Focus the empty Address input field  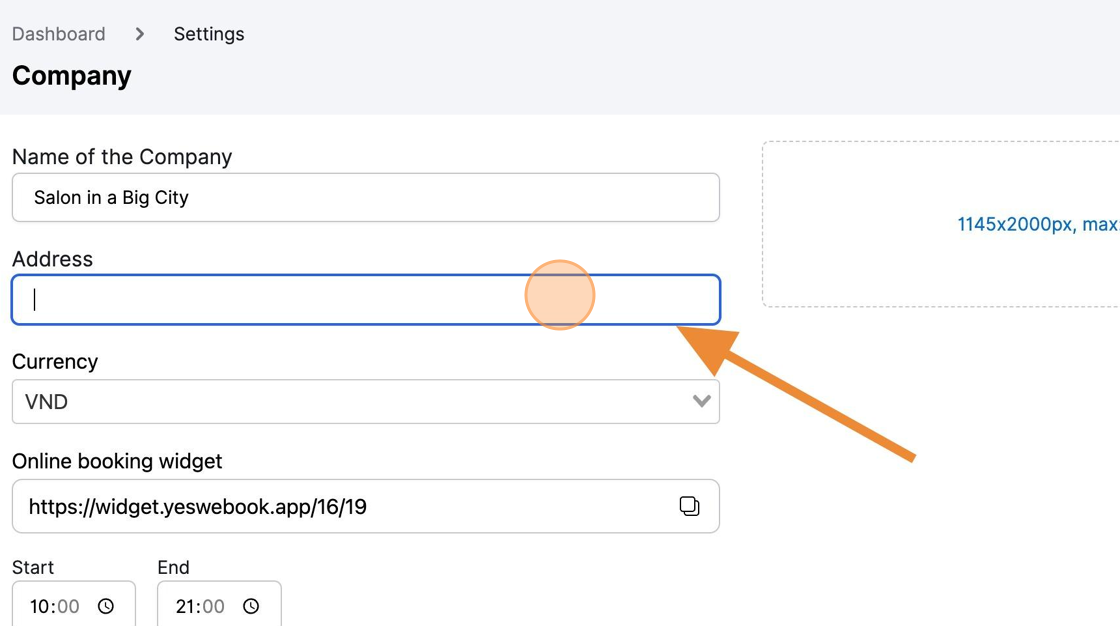click(x=366, y=299)
